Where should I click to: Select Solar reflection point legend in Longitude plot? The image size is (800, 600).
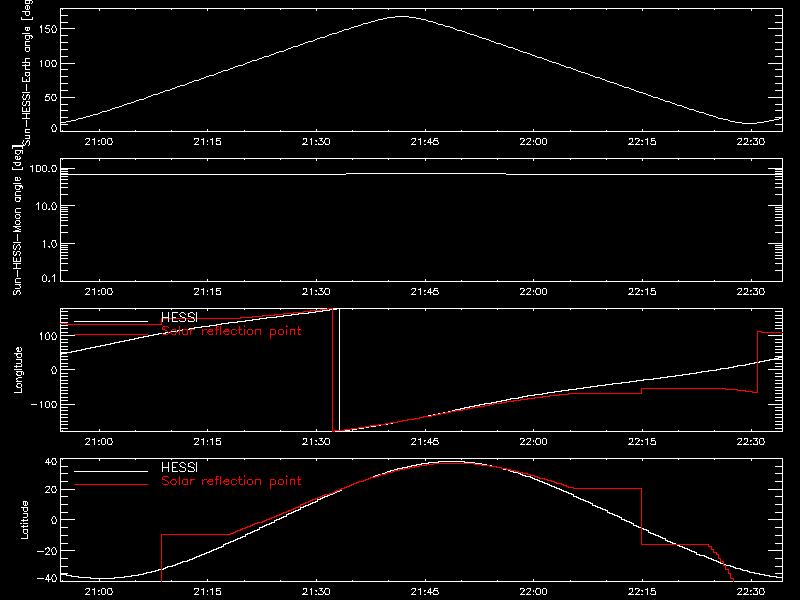(x=231, y=331)
